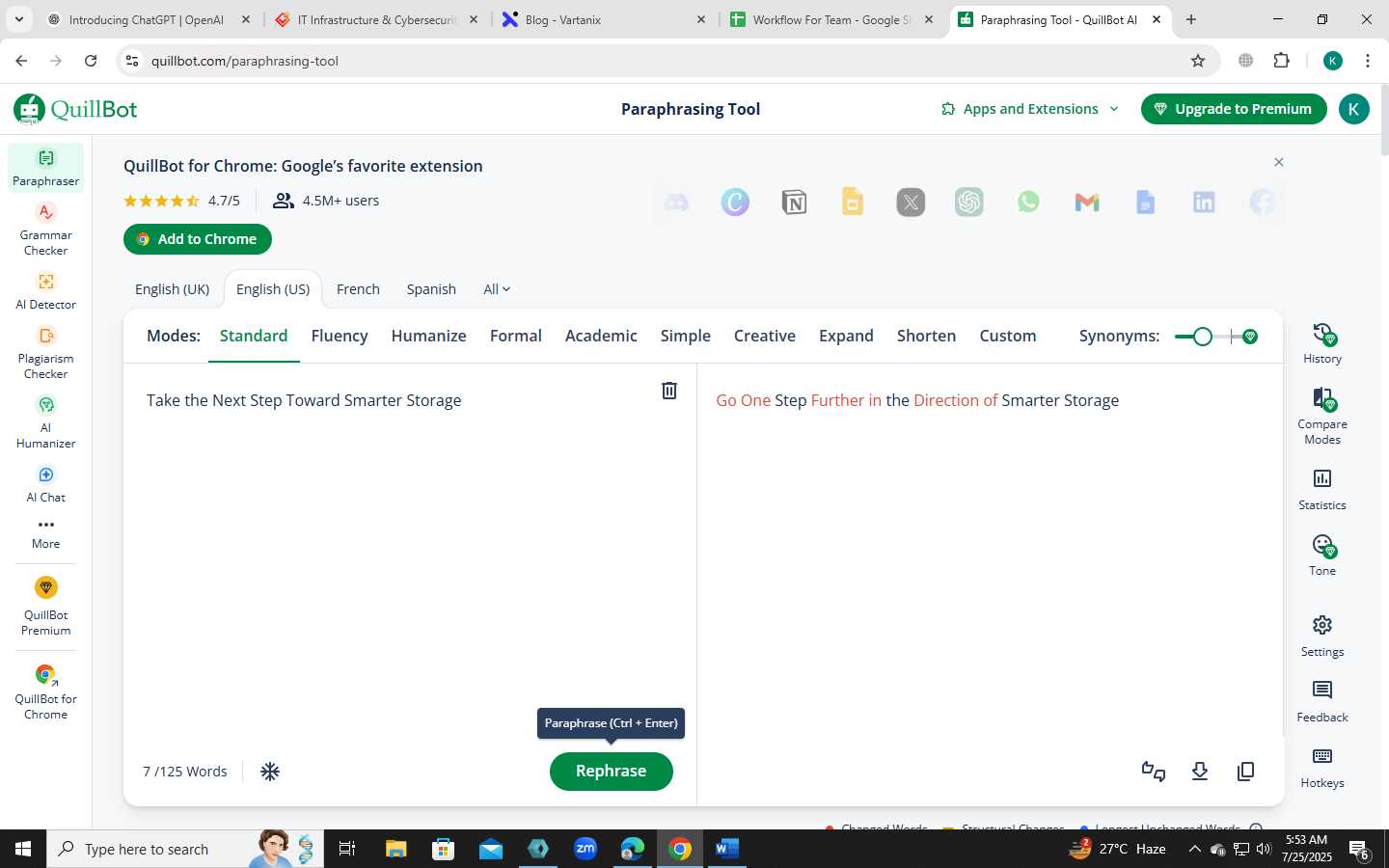
Task: Click the thumbs feedback icon under the output
Action: coord(1154,772)
